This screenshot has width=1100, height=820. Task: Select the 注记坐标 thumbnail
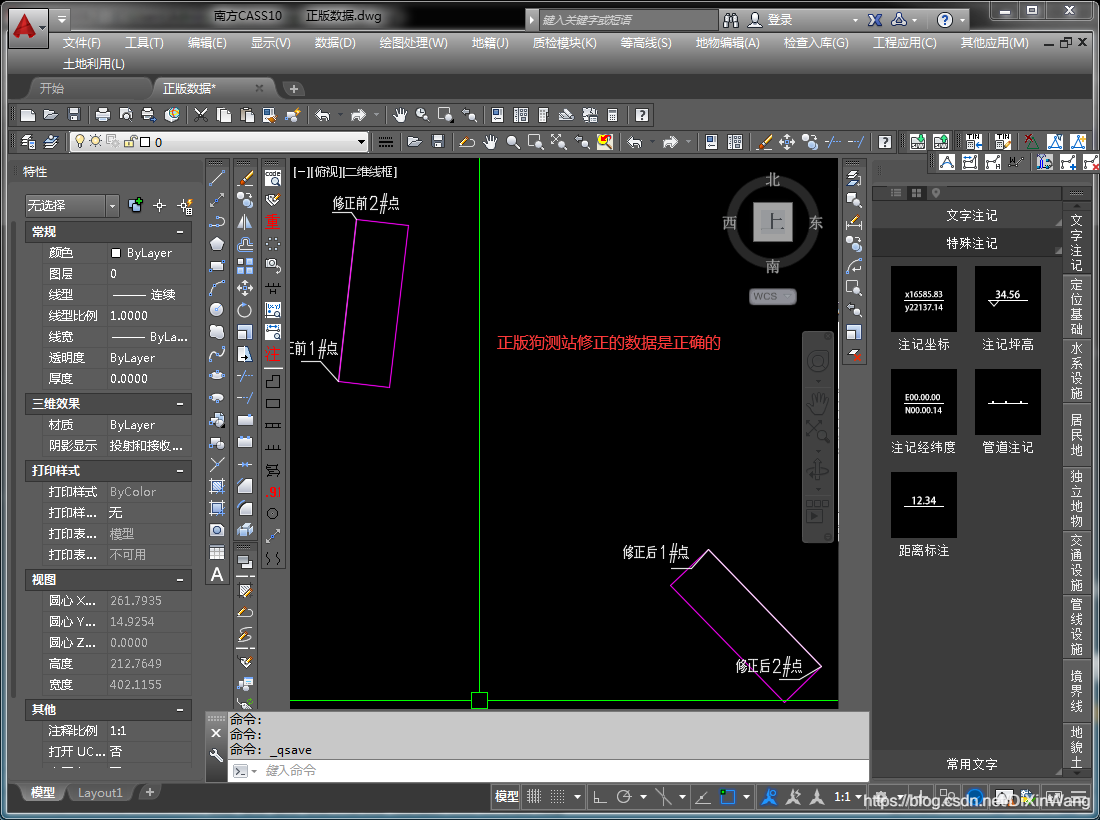coord(923,299)
